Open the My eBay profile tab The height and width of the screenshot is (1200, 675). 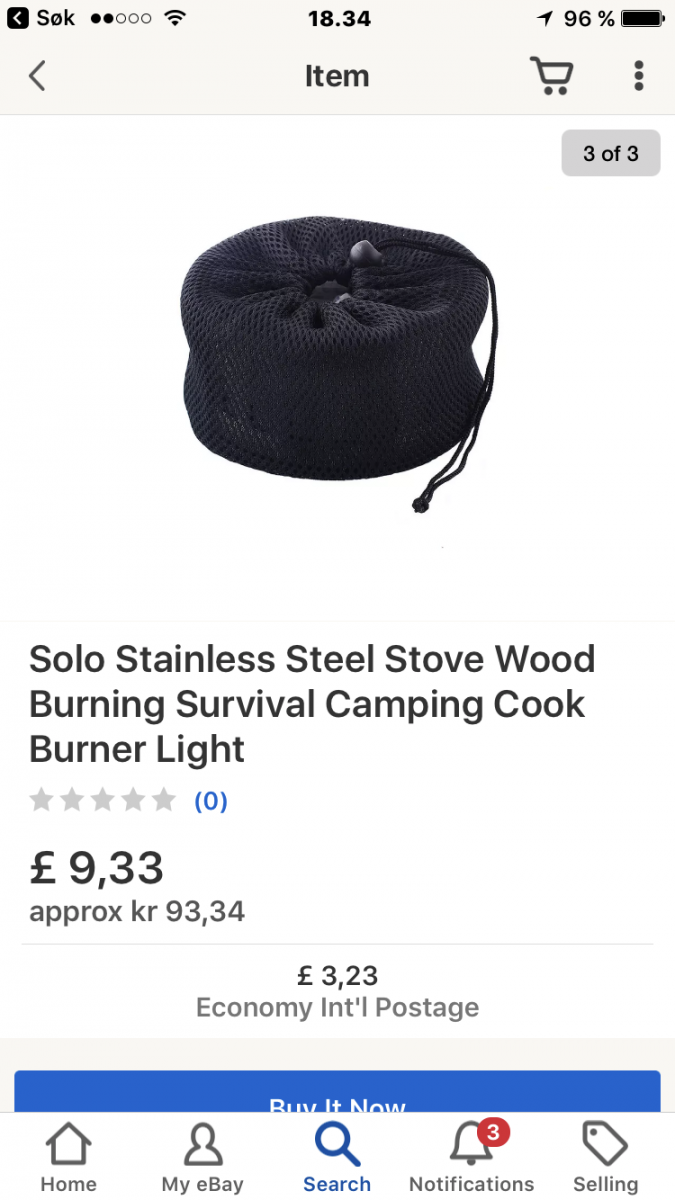click(203, 1157)
